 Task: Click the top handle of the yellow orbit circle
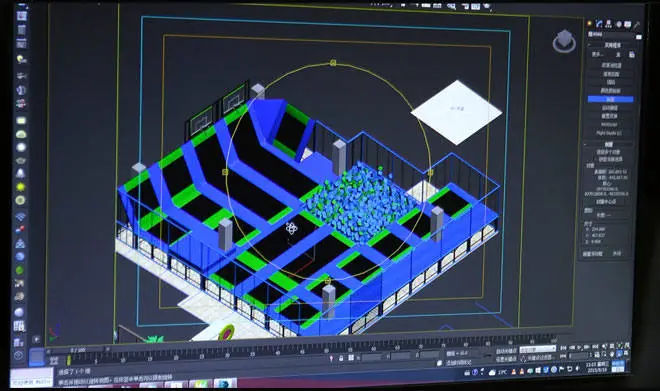tap(333, 63)
